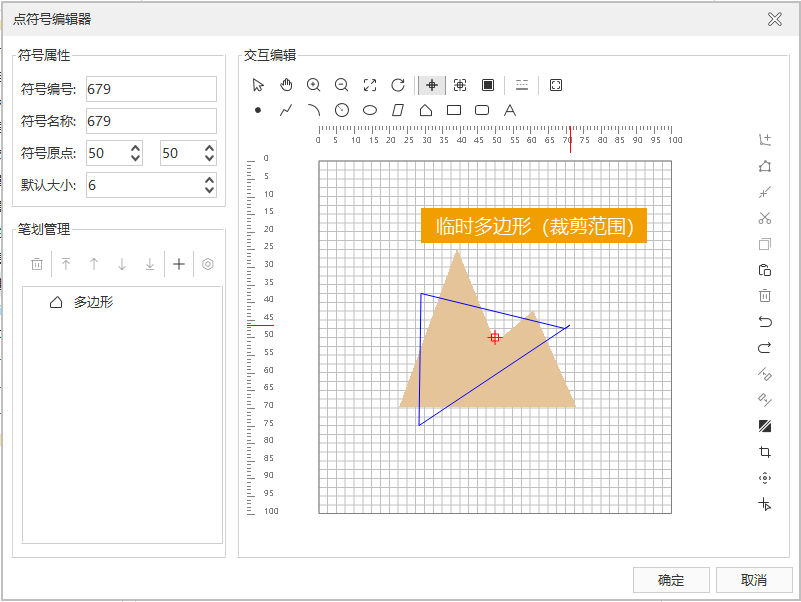Toggle the crosshair origin display button
This screenshot has height=602, width=801.
432,85
